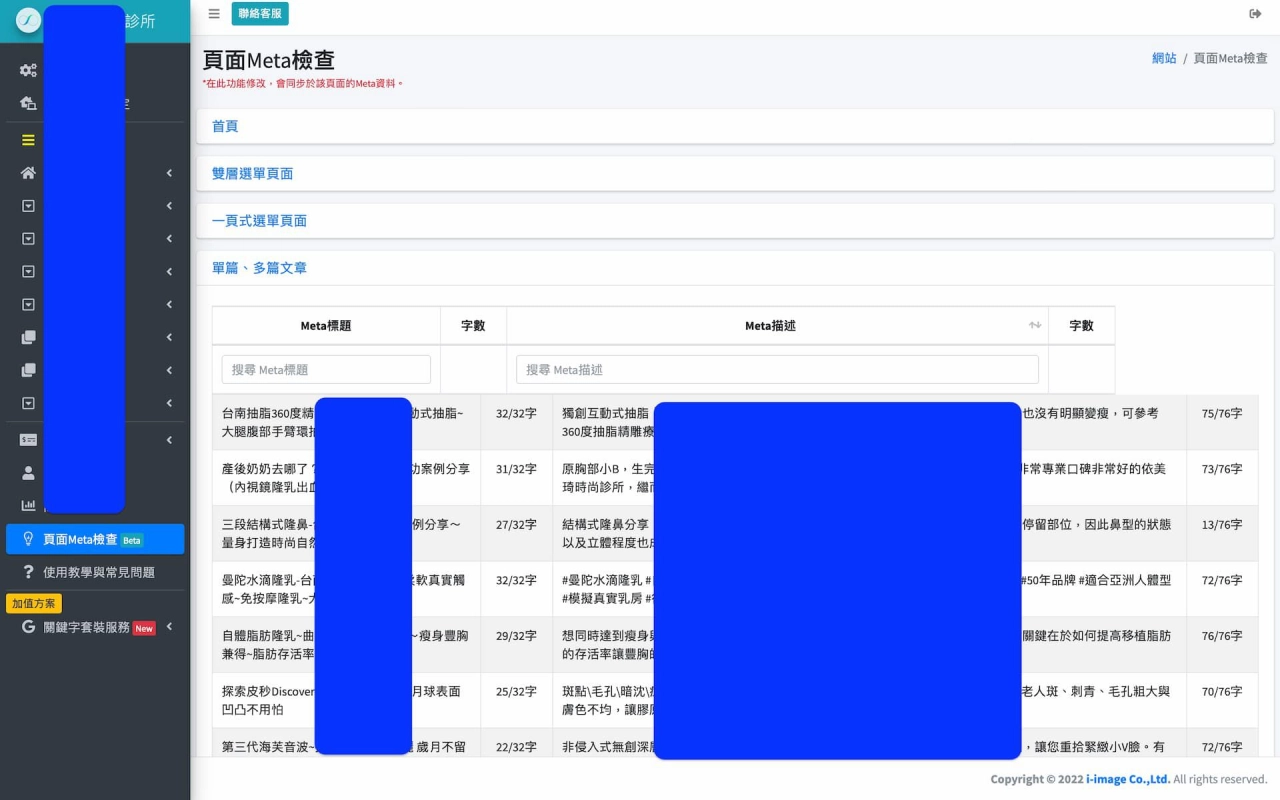Open the 關鍵字套裝服務 sidebar menu
This screenshot has width=1280, height=800.
pyautogui.click(x=95, y=627)
